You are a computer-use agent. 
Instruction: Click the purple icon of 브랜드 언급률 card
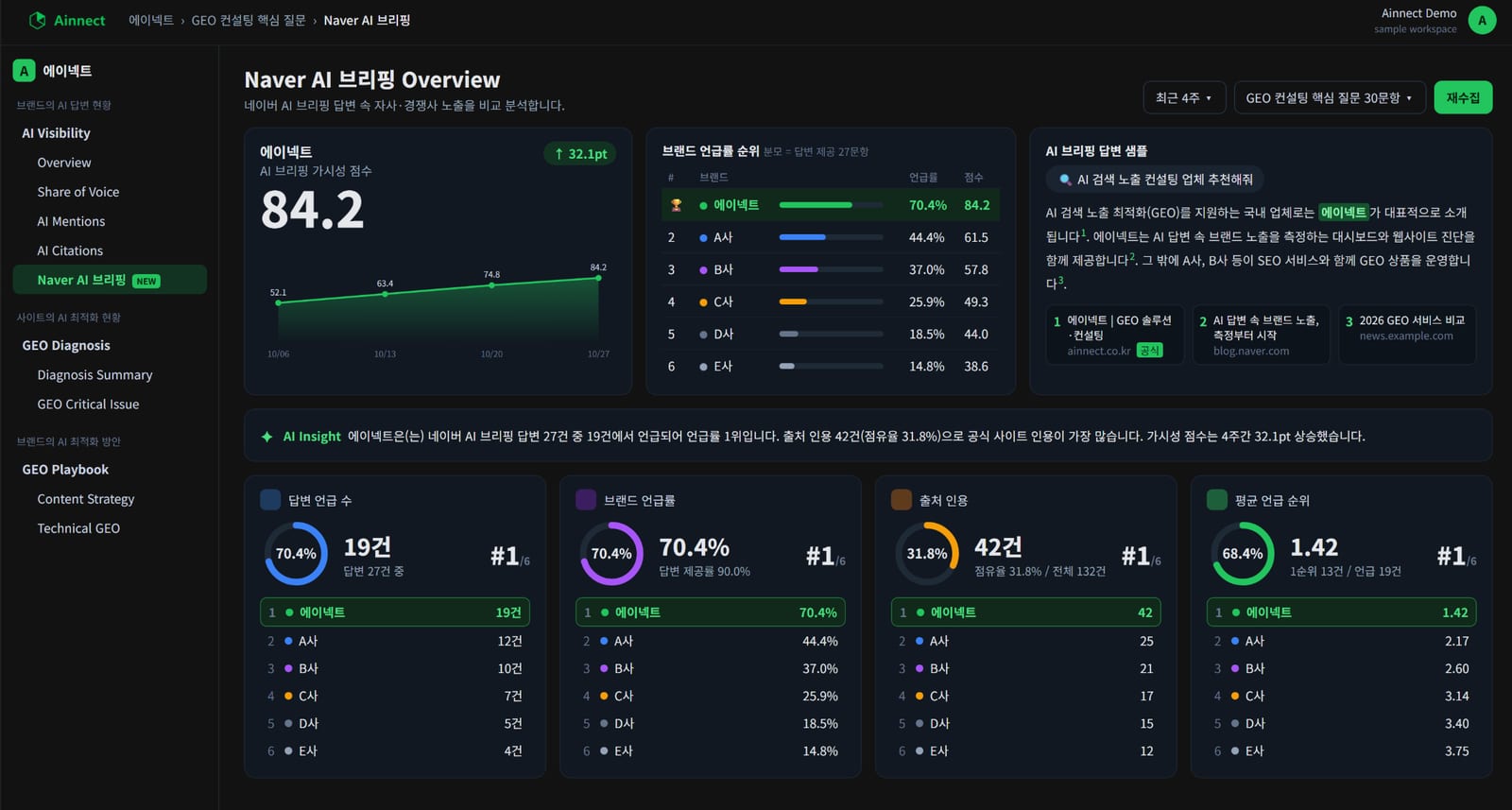coord(586,500)
